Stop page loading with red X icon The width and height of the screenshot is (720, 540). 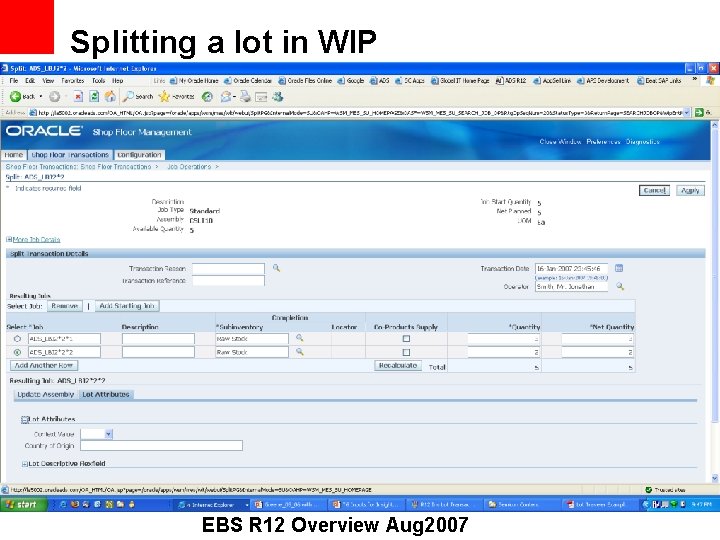[79, 96]
